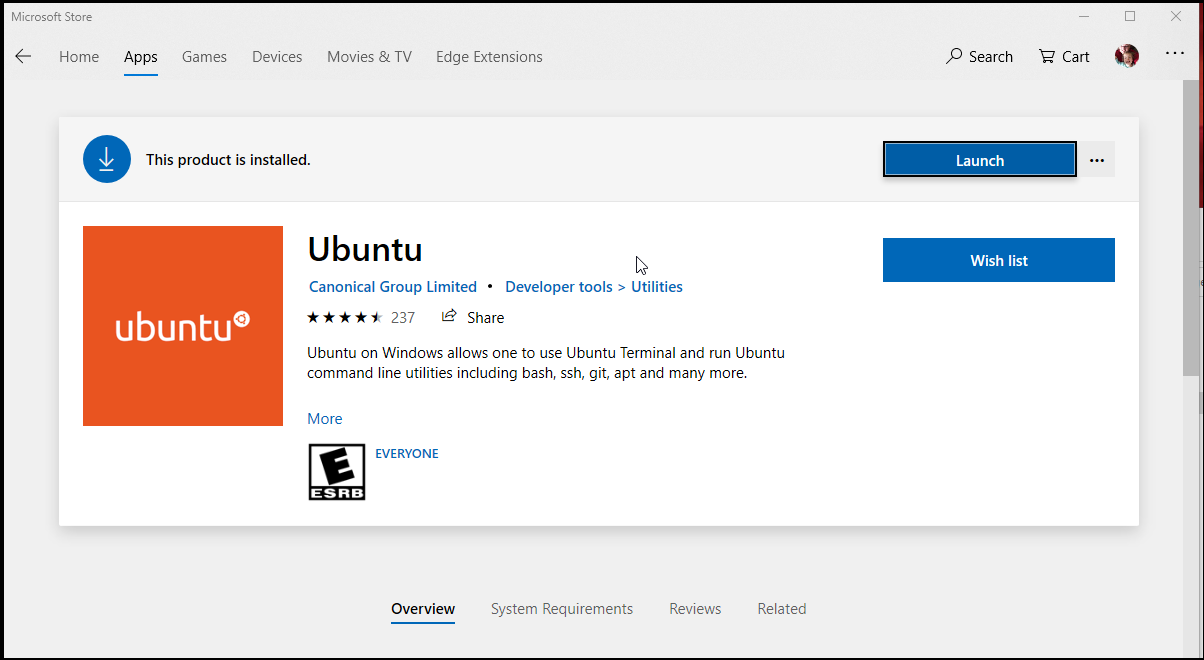Add Ubuntu to Wish list

click(x=999, y=260)
